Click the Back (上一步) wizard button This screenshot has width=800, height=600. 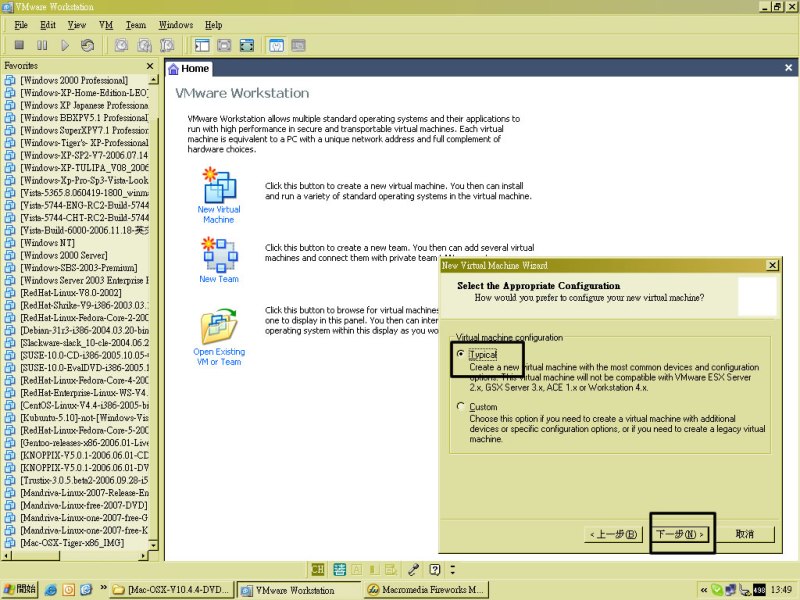coord(613,534)
